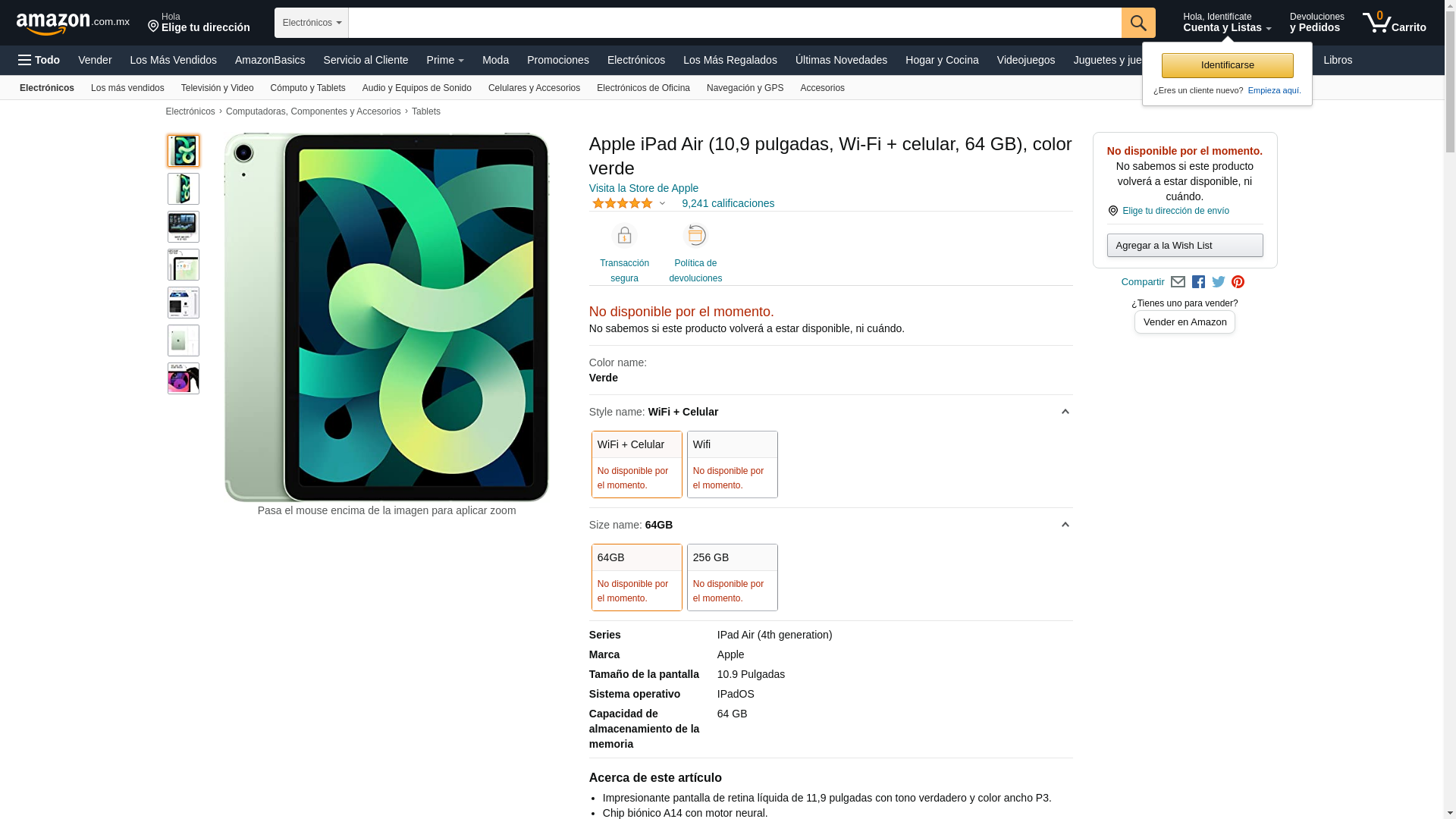Open the Cómputo y Tablets subnav tab
This screenshot has width=1456, height=819.
pos(307,88)
